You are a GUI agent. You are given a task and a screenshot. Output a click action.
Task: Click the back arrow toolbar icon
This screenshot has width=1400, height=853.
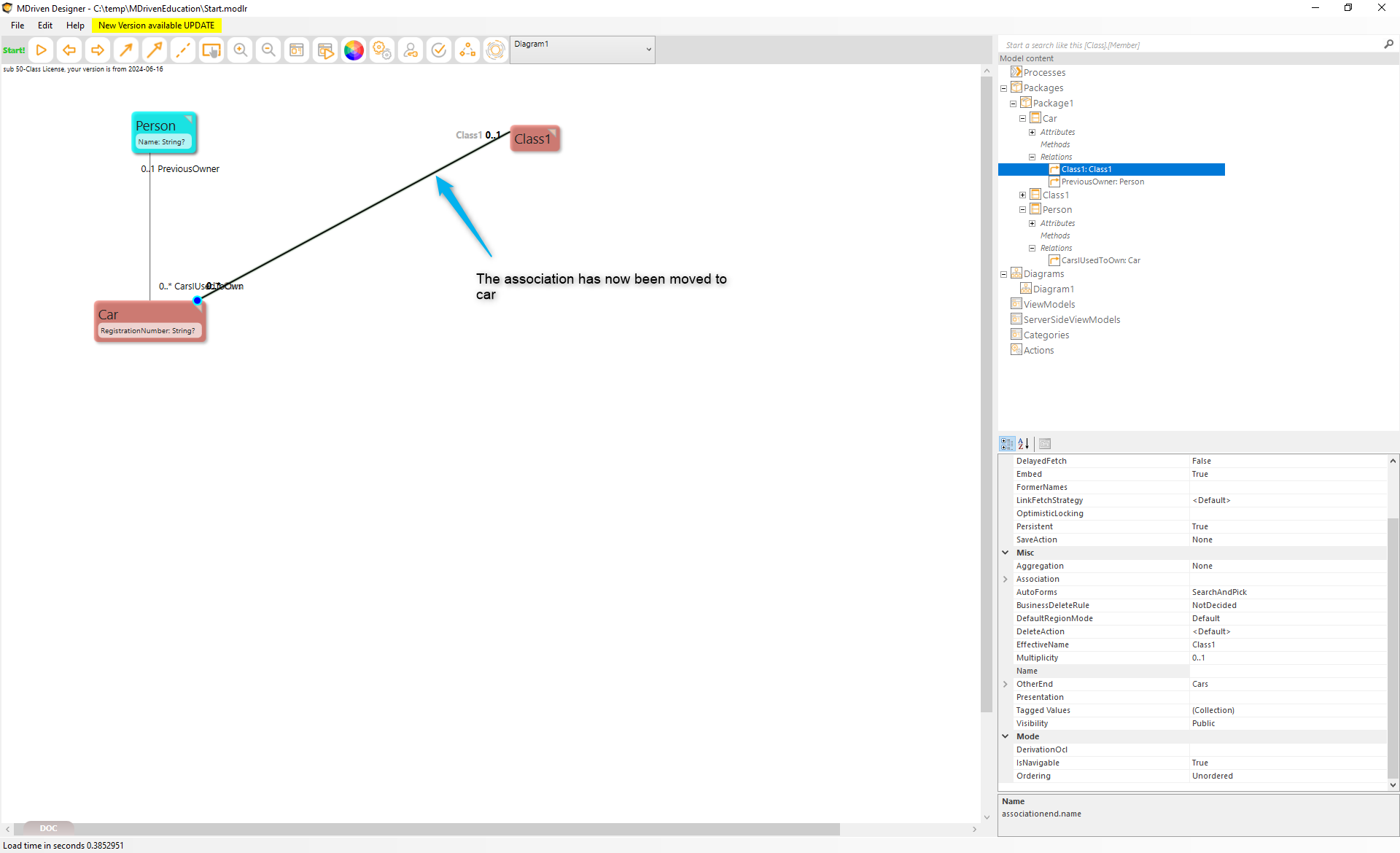[69, 50]
